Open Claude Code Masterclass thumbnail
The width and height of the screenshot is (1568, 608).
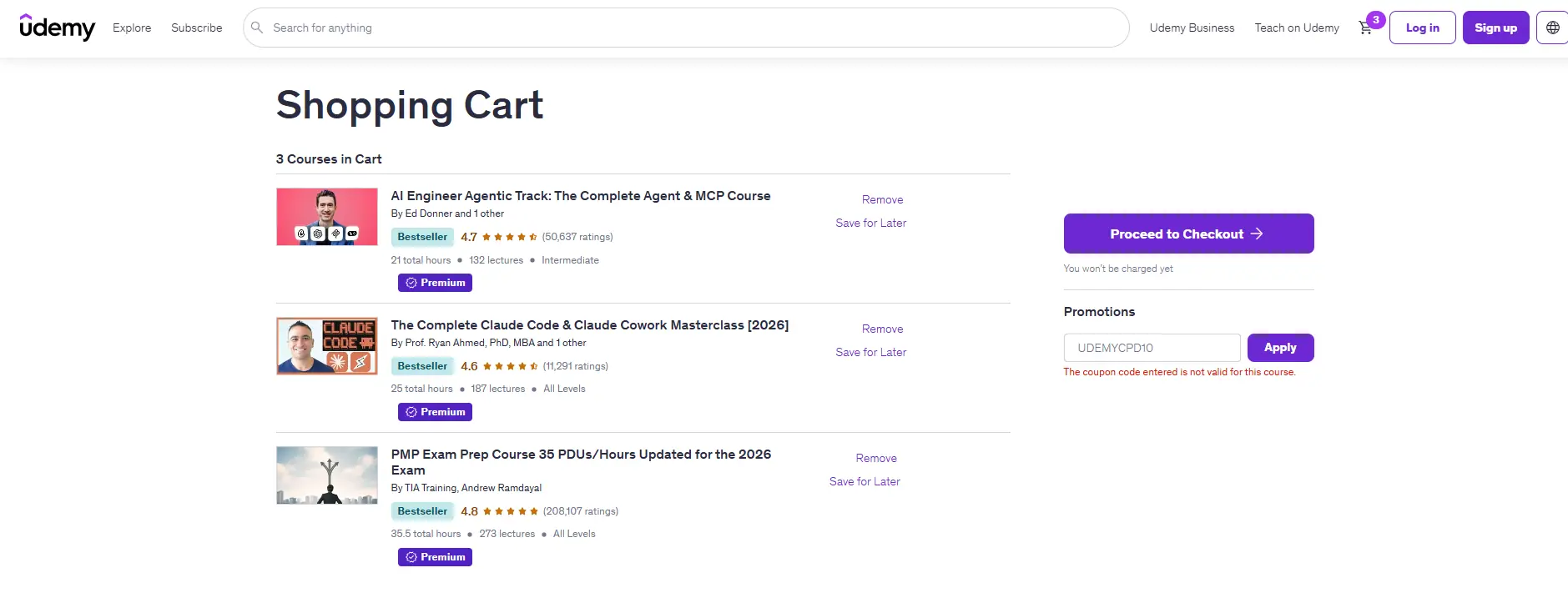(x=327, y=346)
